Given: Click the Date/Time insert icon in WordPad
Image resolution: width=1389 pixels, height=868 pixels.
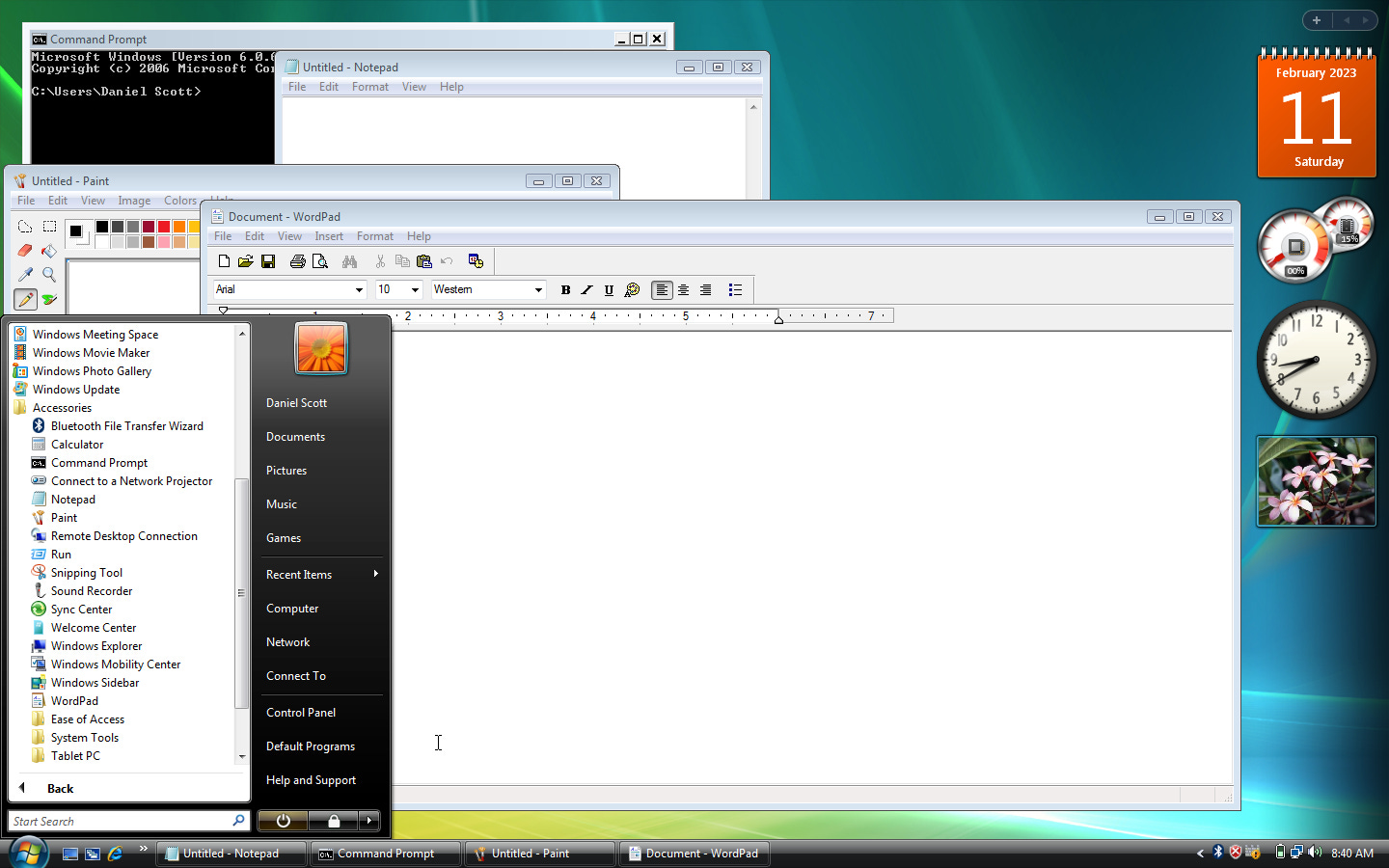Looking at the screenshot, I should (475, 260).
